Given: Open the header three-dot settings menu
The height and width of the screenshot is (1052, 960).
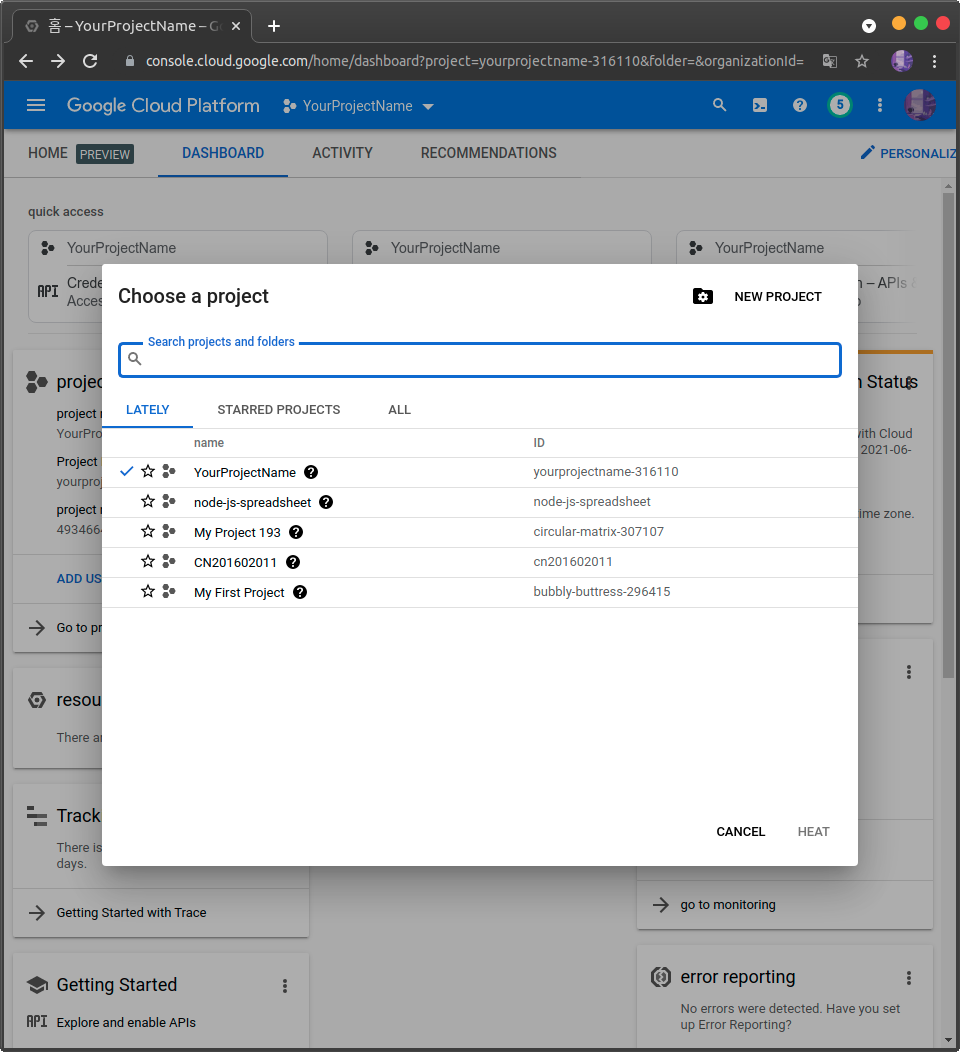Looking at the screenshot, I should tap(879, 105).
